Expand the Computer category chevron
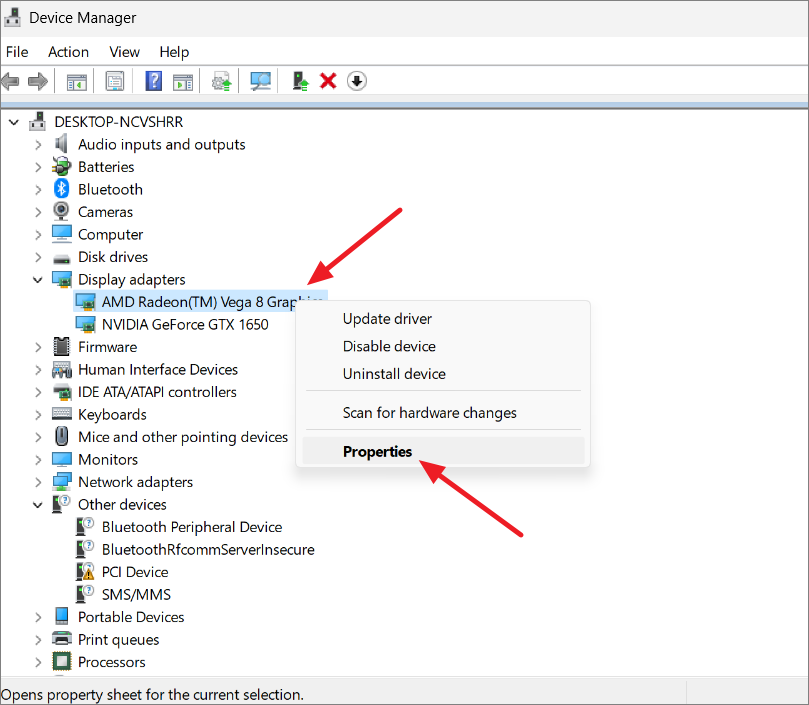The width and height of the screenshot is (809, 705). [x=38, y=235]
